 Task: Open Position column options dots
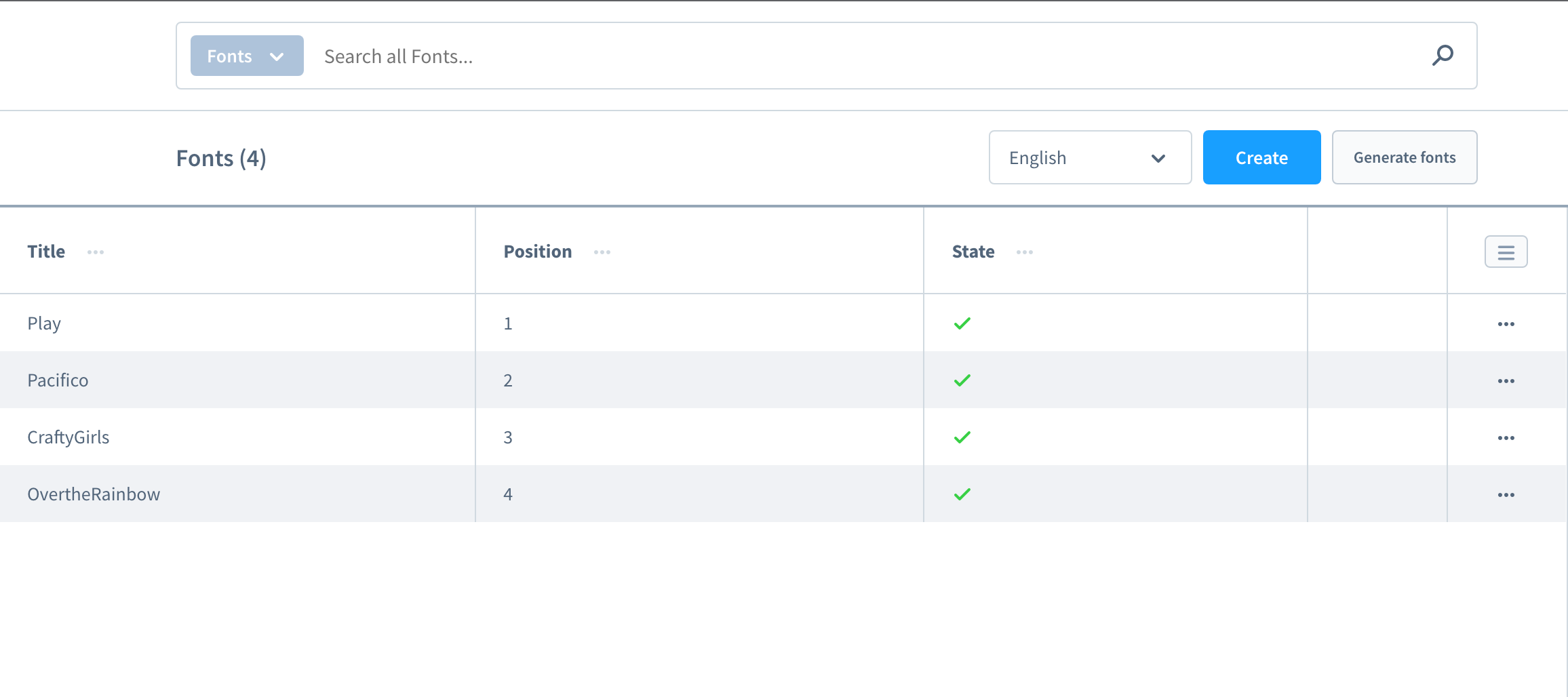click(602, 252)
